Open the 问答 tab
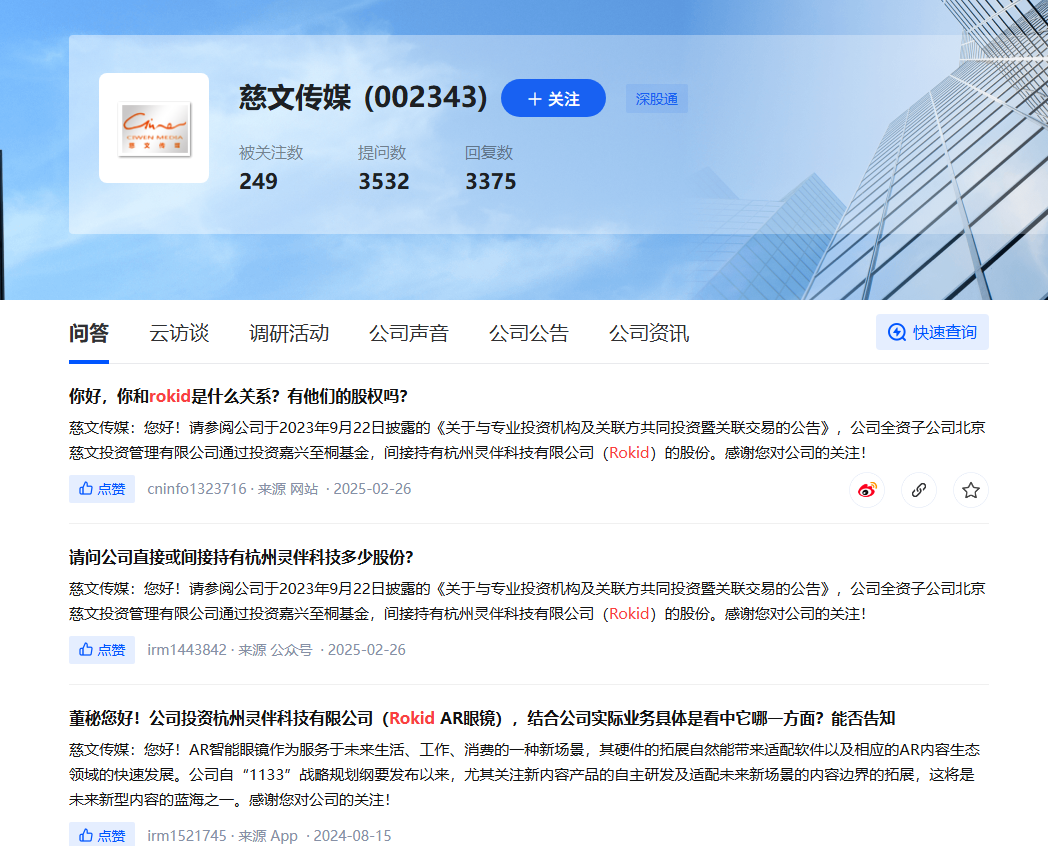This screenshot has height=846, width=1048. point(89,333)
